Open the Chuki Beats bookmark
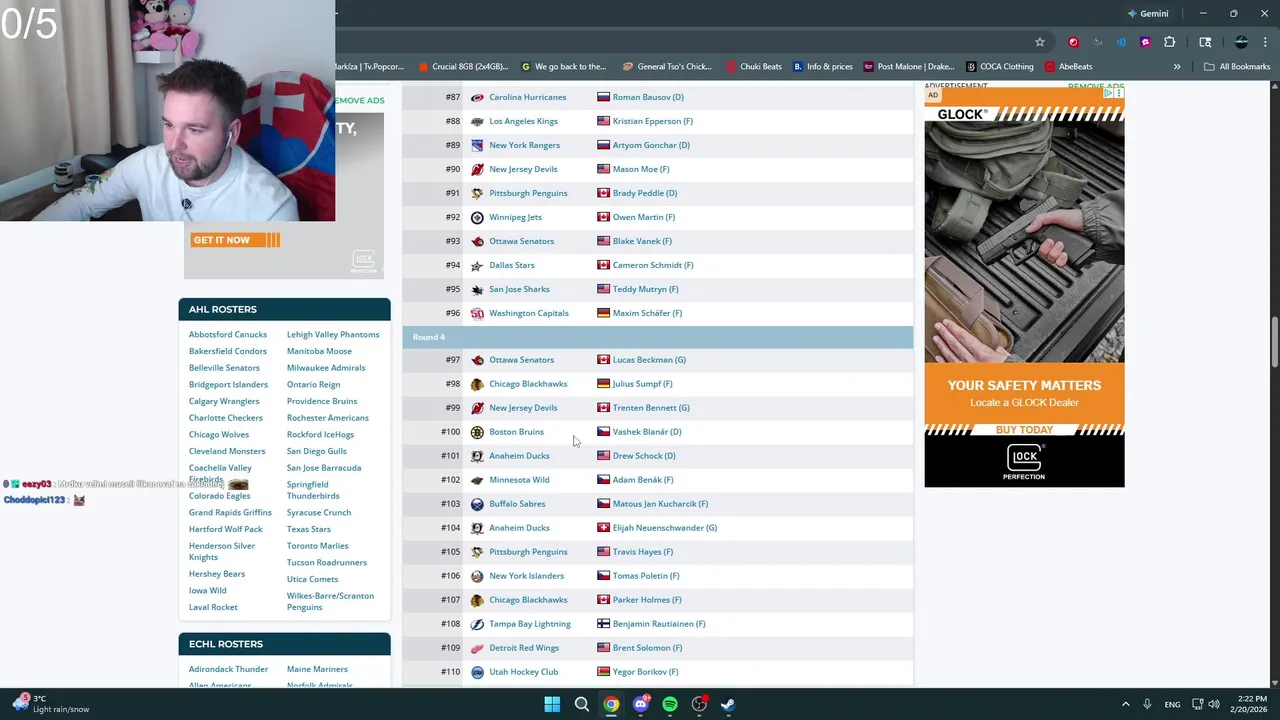The image size is (1280, 720). pyautogui.click(x=753, y=67)
